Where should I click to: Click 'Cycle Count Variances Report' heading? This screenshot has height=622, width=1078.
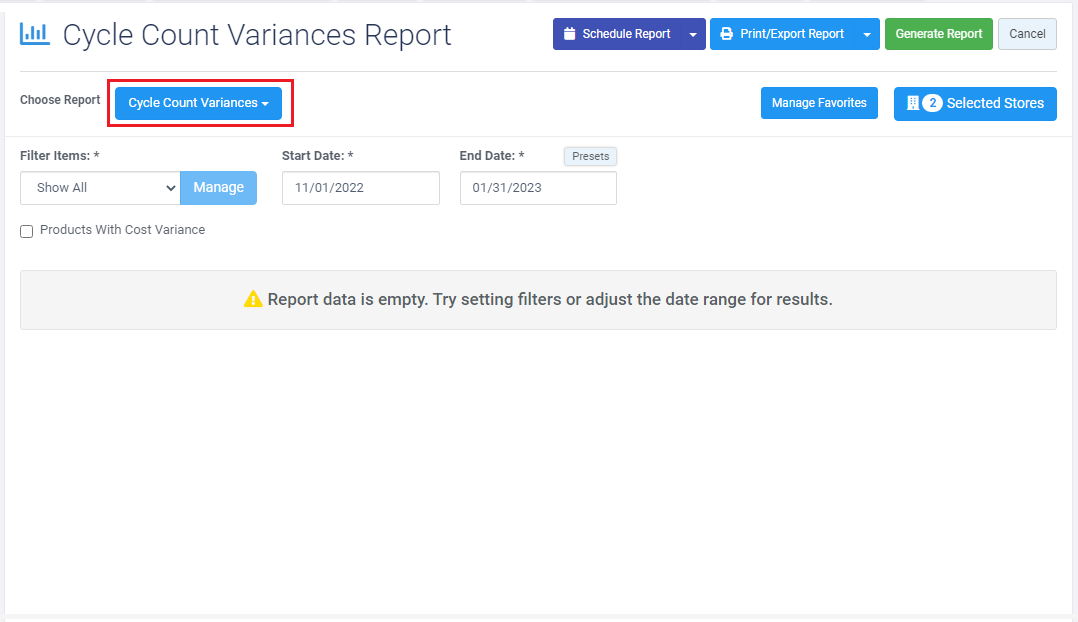point(257,35)
